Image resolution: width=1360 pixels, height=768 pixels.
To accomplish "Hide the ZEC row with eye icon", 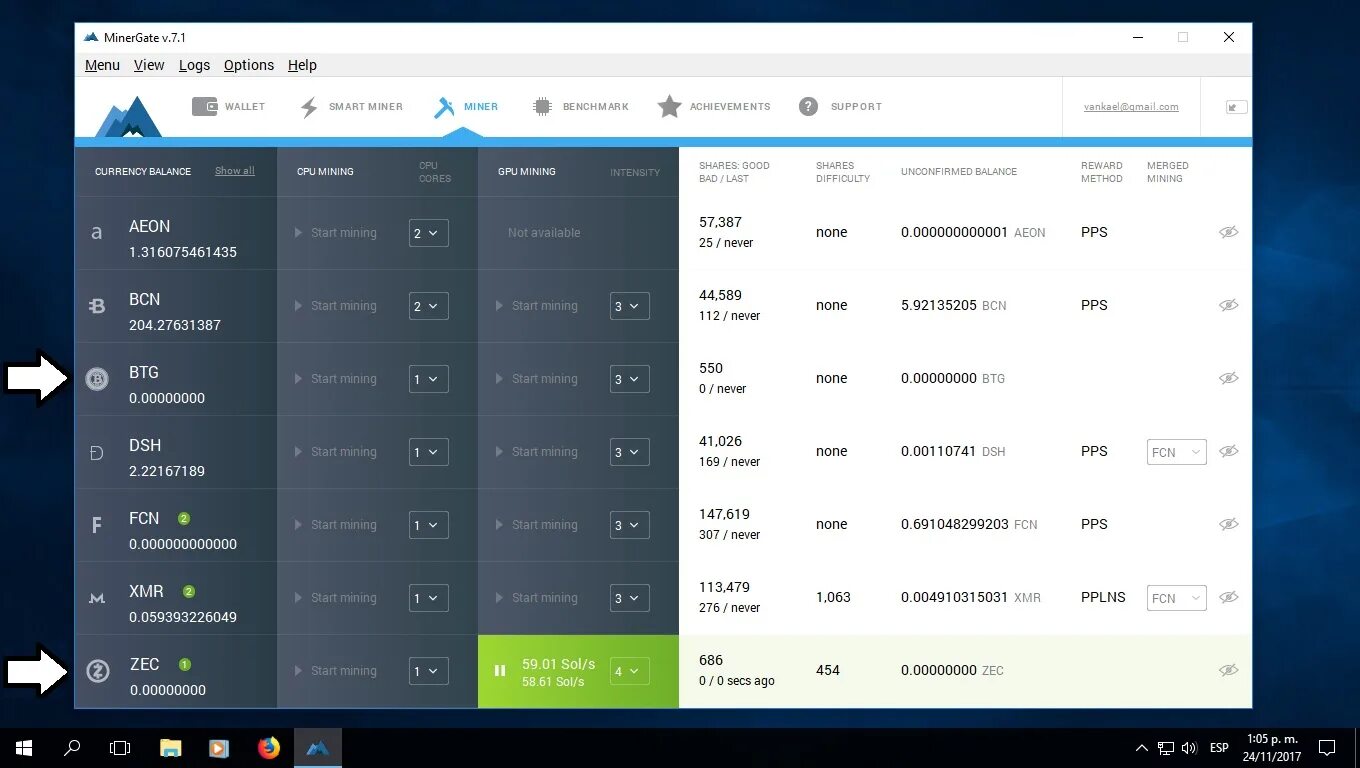I will point(1228,670).
